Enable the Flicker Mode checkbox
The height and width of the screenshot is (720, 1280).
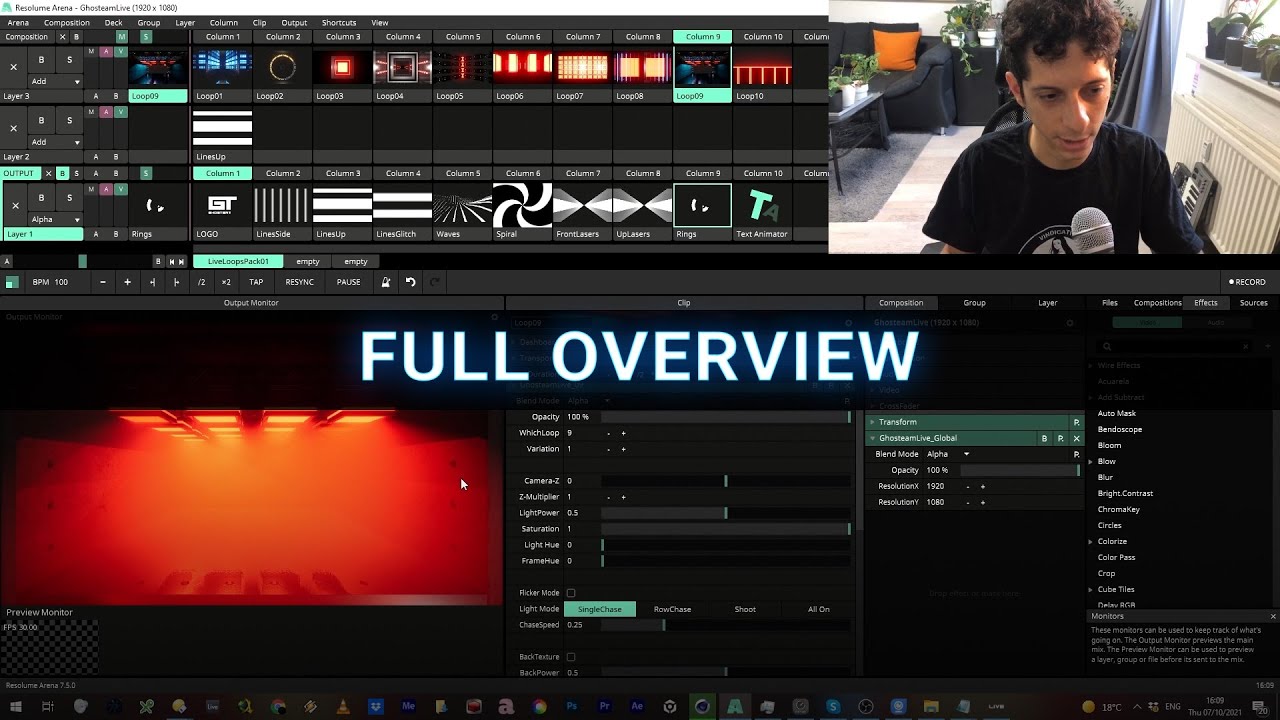(x=571, y=593)
